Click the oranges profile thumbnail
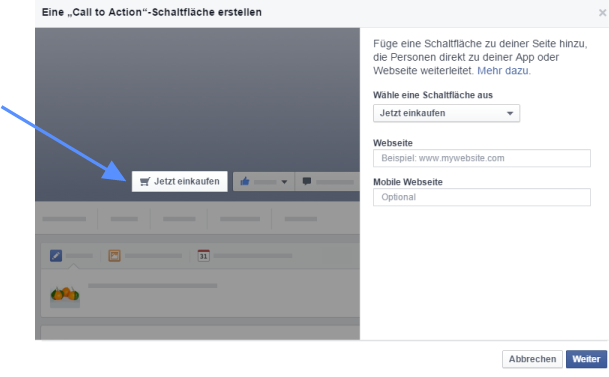The image size is (609, 377). click(x=65, y=297)
